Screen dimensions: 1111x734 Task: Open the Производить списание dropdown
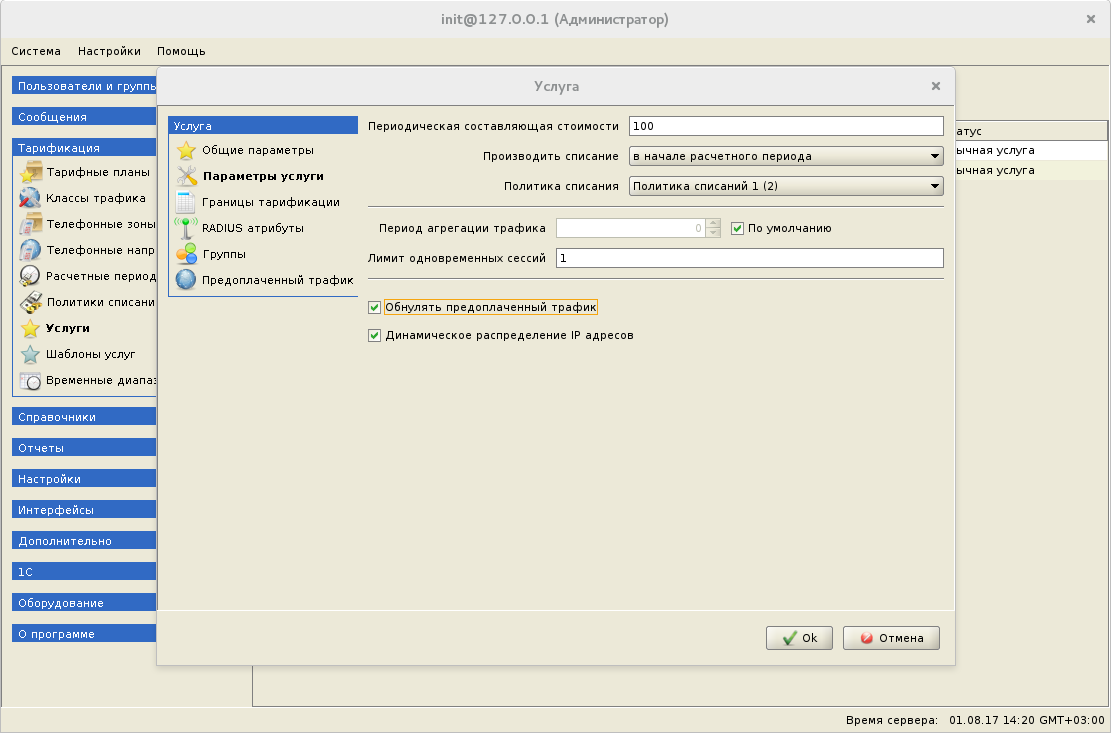point(786,156)
